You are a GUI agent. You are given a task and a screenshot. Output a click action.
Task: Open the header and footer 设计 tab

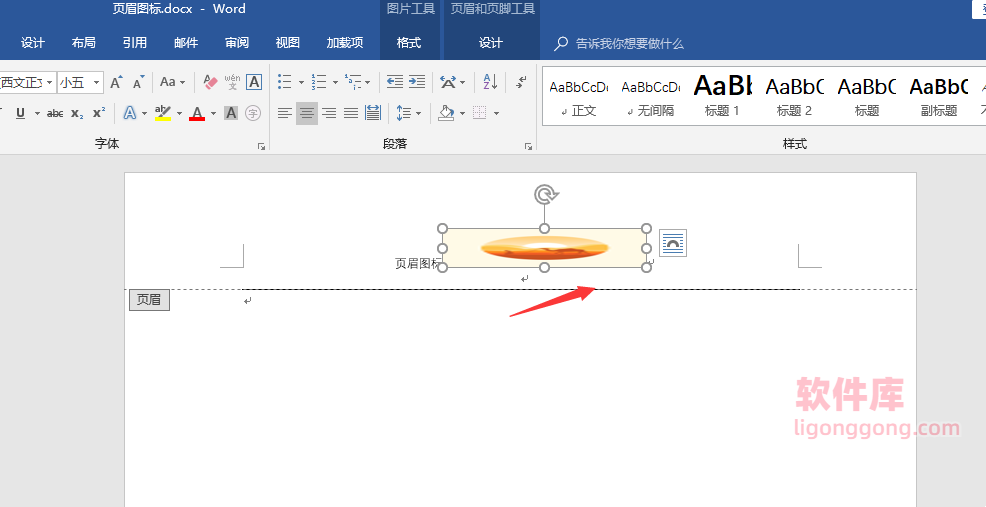tap(490, 43)
